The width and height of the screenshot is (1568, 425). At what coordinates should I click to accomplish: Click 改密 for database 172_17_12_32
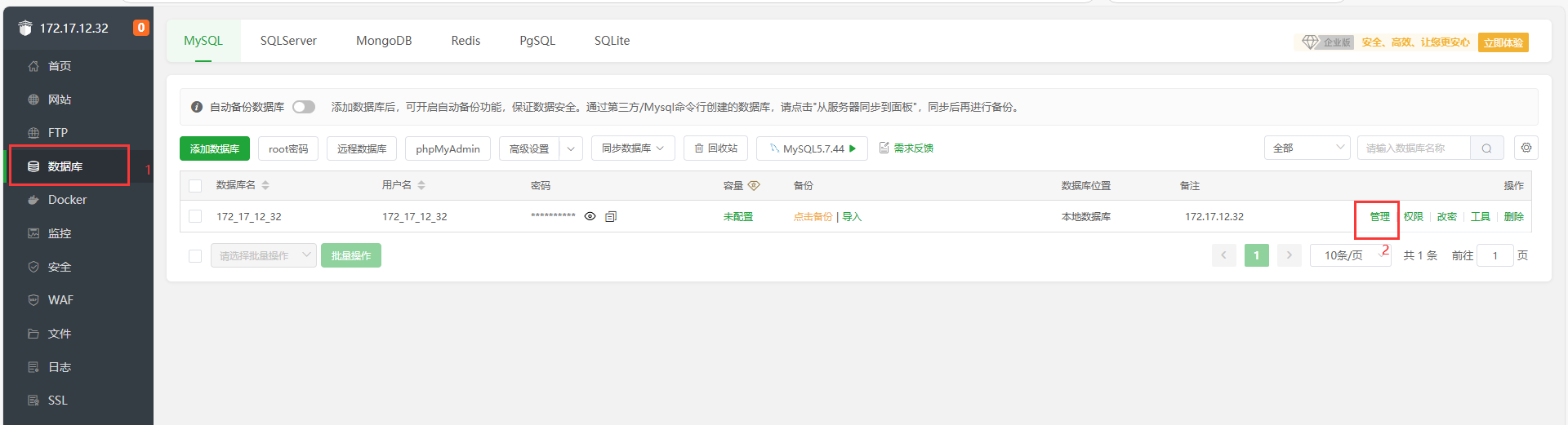tap(1447, 217)
